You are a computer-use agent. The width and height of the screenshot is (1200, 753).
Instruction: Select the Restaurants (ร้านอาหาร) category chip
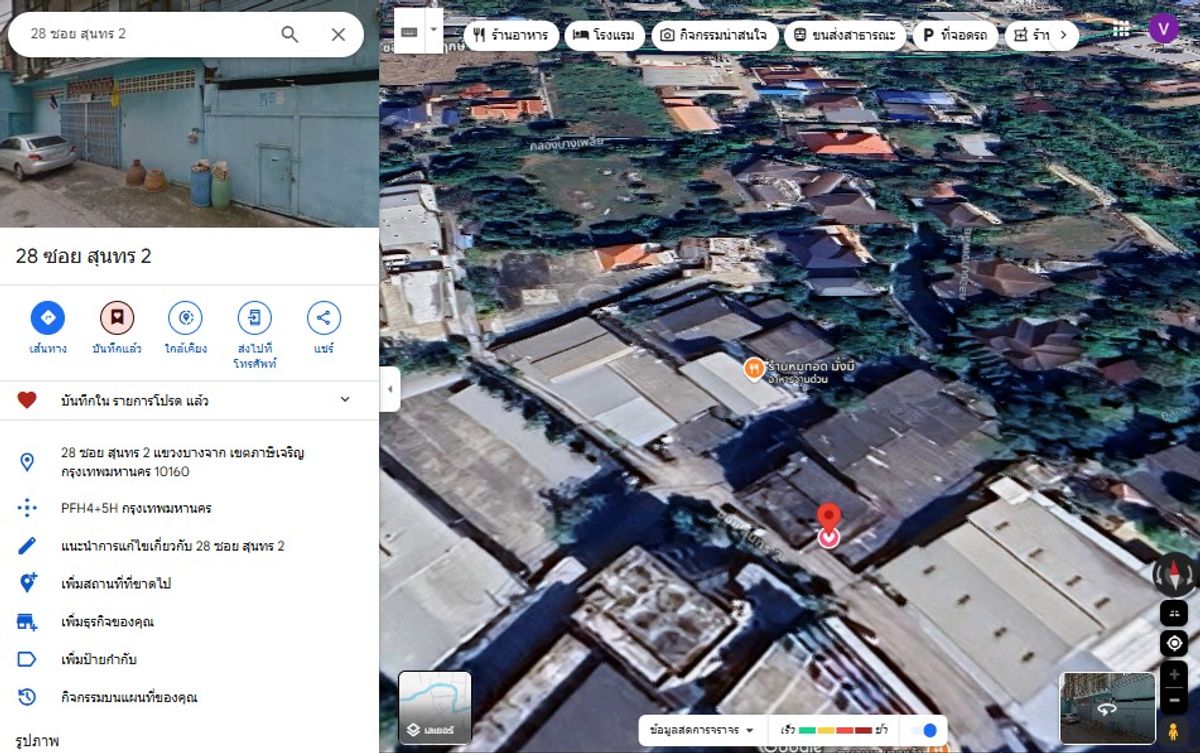511,36
